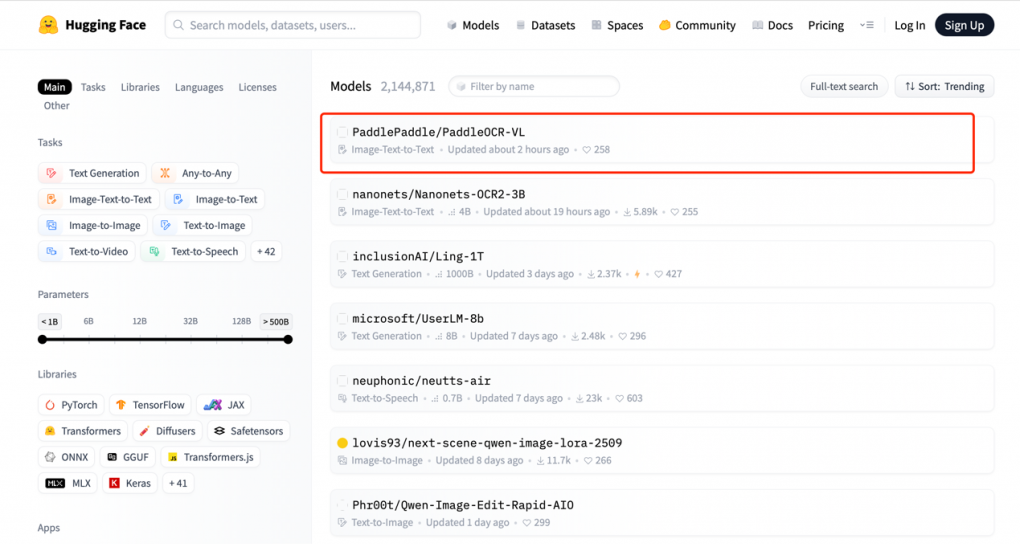Click the download icon on Ling-1T row
The height and width of the screenshot is (547, 1024).
(x=590, y=274)
